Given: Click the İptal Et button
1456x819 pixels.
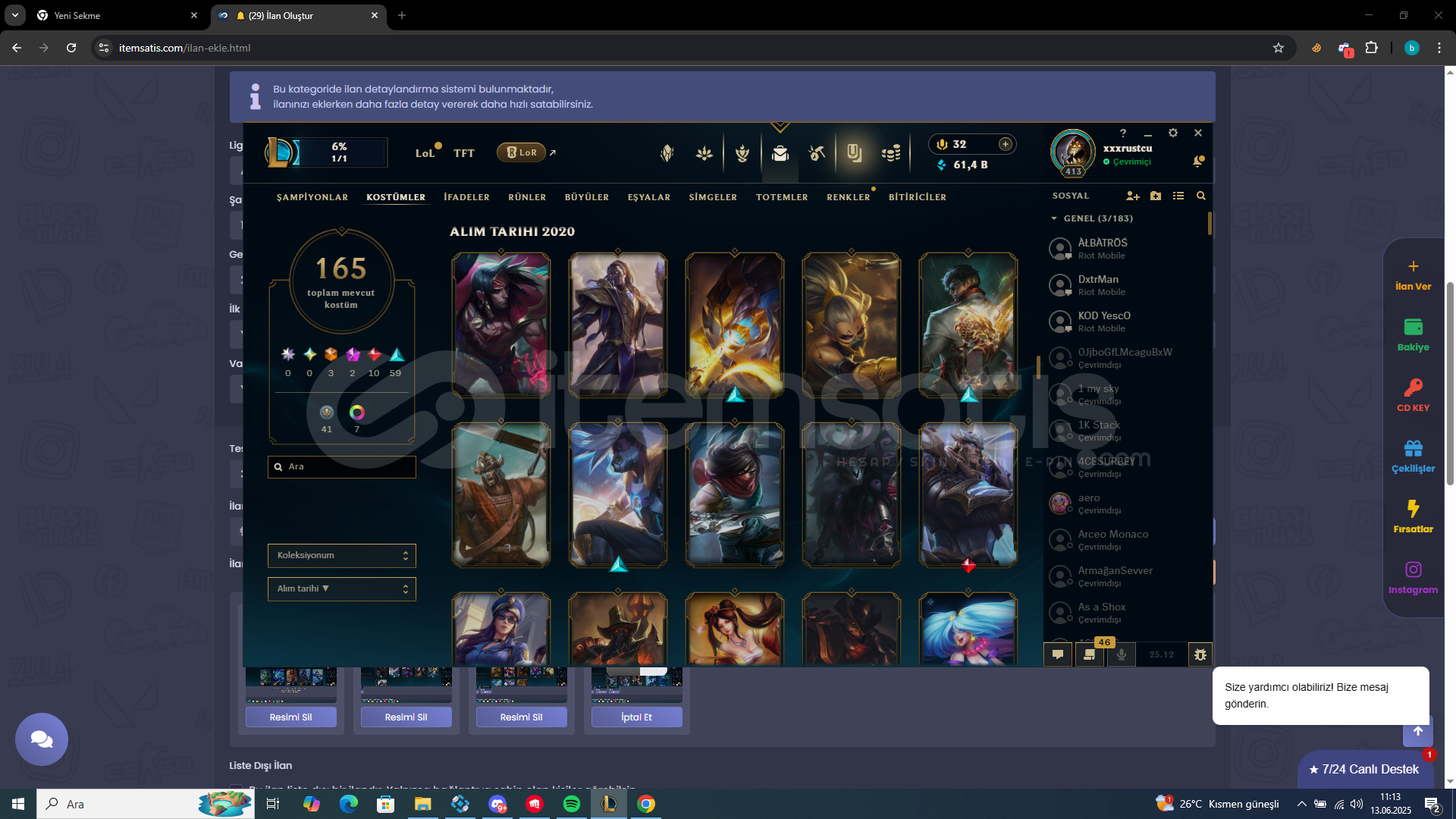Looking at the screenshot, I should pos(637,717).
